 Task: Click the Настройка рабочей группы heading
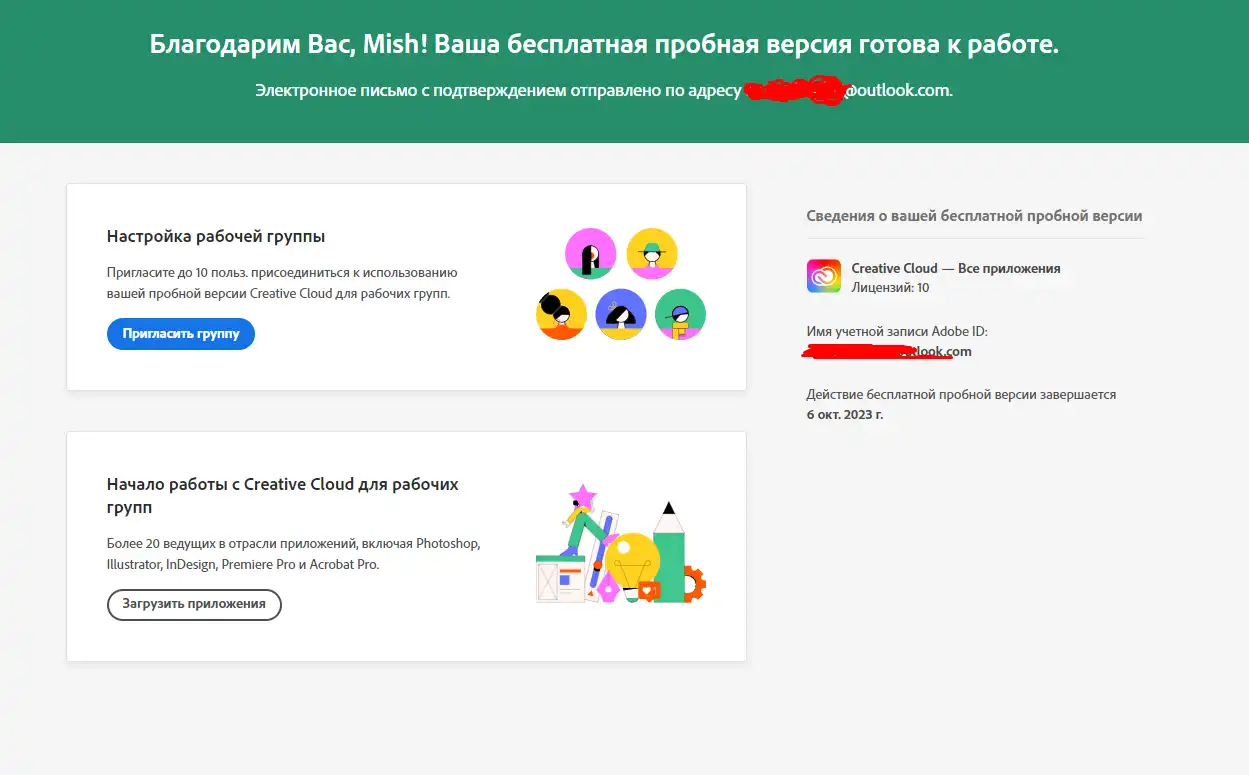coord(216,237)
